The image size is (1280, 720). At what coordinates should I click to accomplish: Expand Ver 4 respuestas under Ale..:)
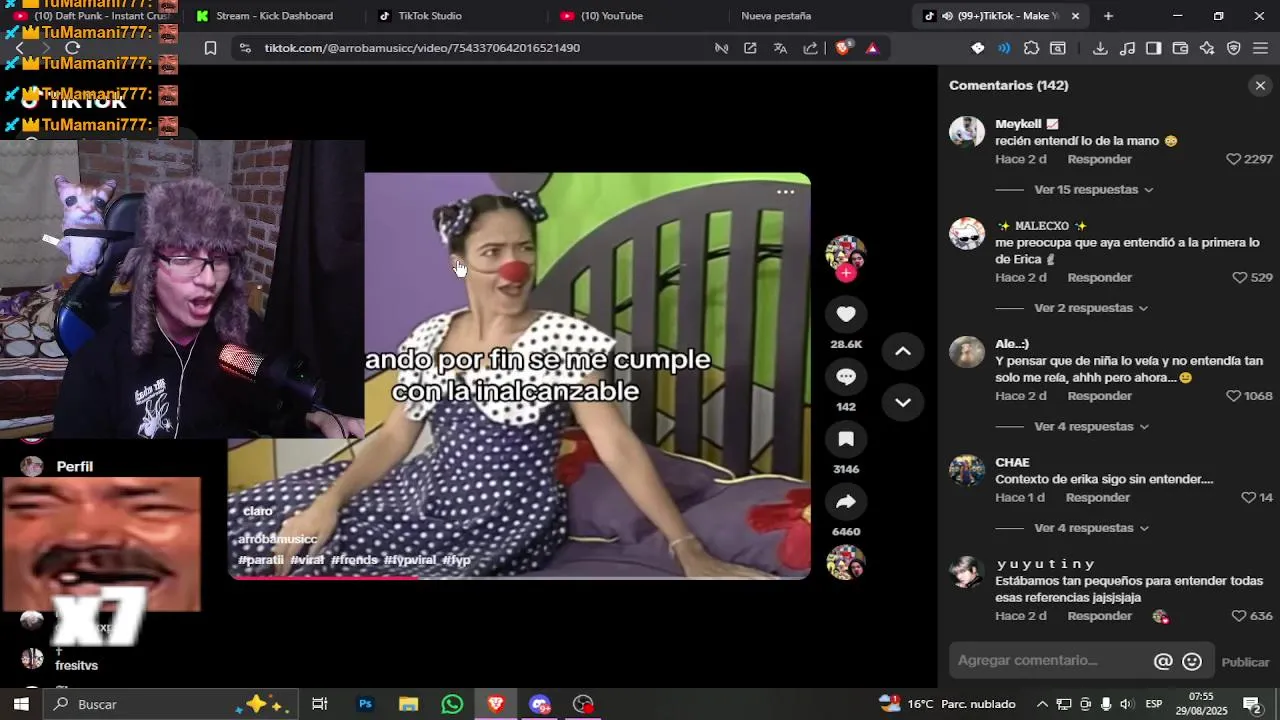(1091, 427)
